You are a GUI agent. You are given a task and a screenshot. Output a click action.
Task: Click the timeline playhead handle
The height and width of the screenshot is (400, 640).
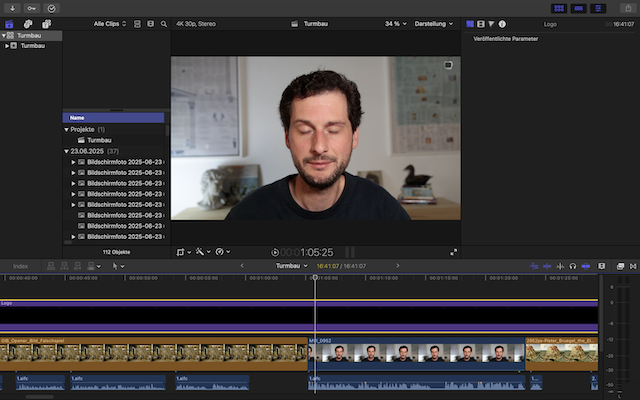(315, 278)
